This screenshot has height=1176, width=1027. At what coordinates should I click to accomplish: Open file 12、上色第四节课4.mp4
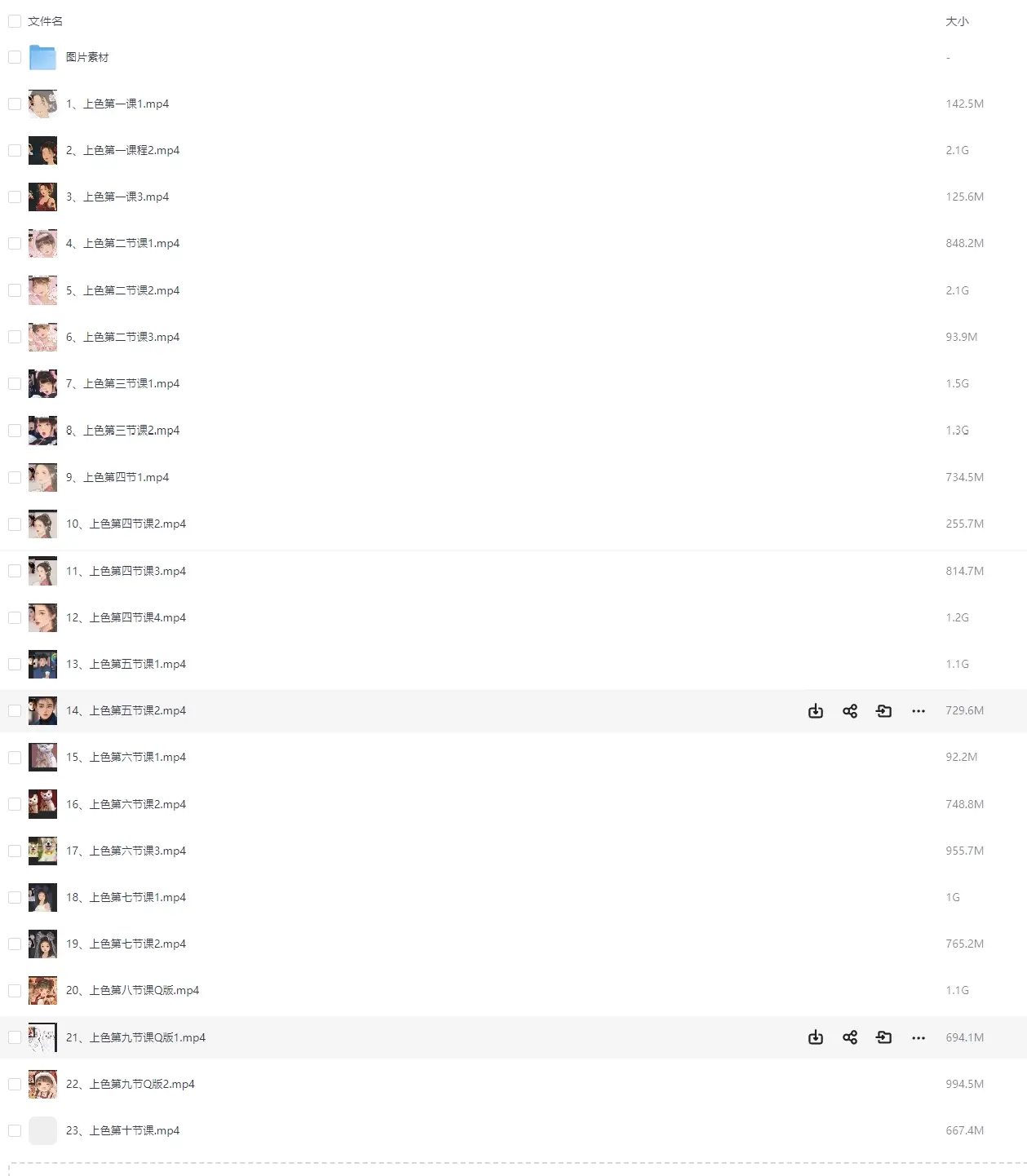click(126, 617)
